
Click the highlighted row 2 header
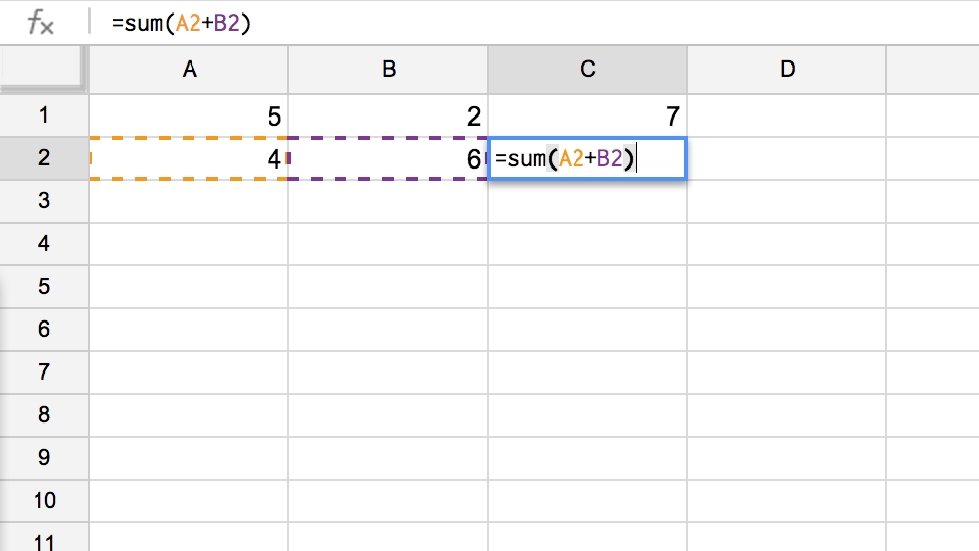click(x=43, y=158)
